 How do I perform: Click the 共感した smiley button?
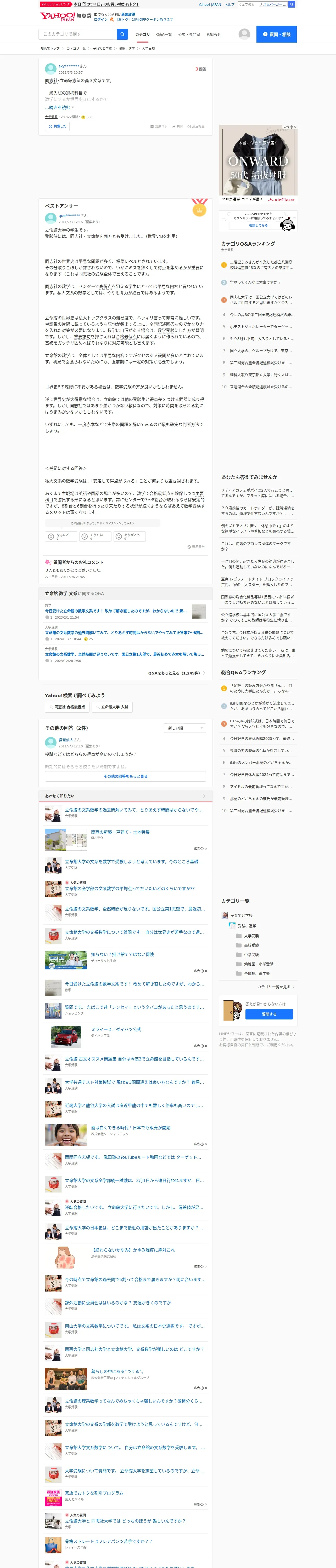57,126
